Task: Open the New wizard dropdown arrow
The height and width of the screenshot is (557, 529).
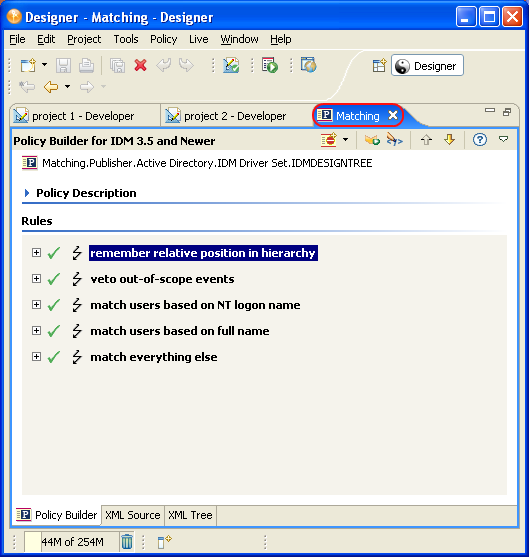Action: (44, 65)
